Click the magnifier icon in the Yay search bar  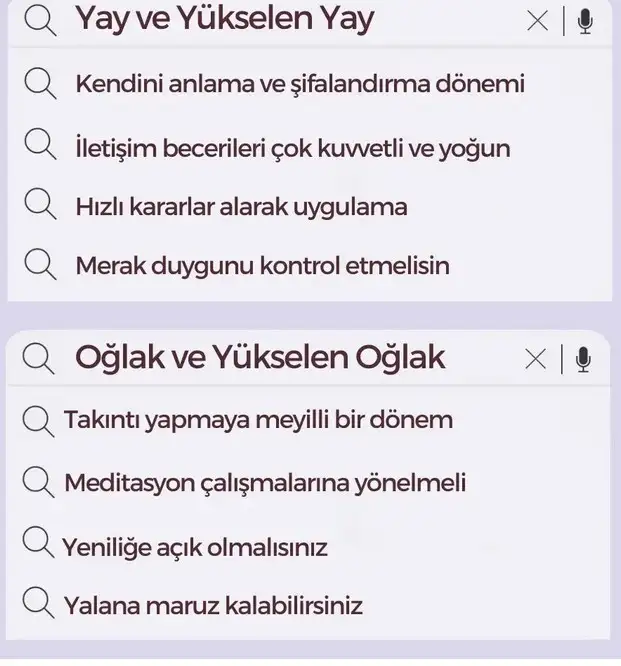point(40,20)
